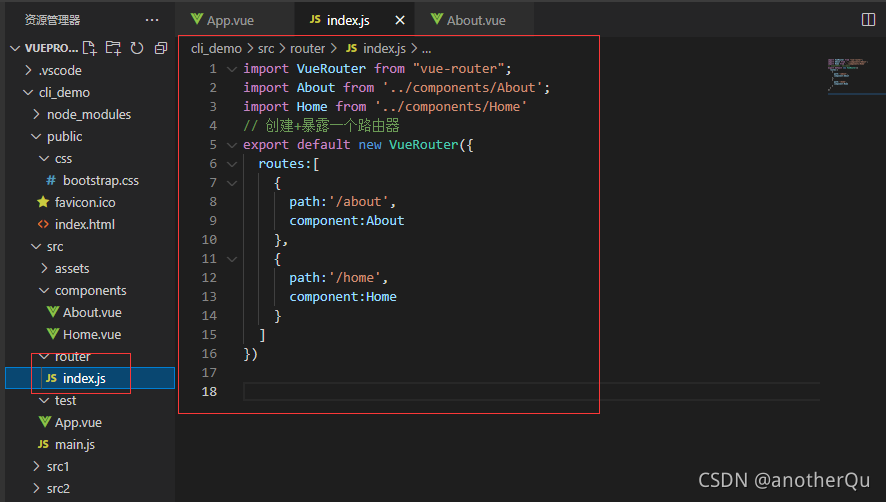Open the explorer more actions ellipsis menu
This screenshot has height=502, width=886.
pos(152,20)
